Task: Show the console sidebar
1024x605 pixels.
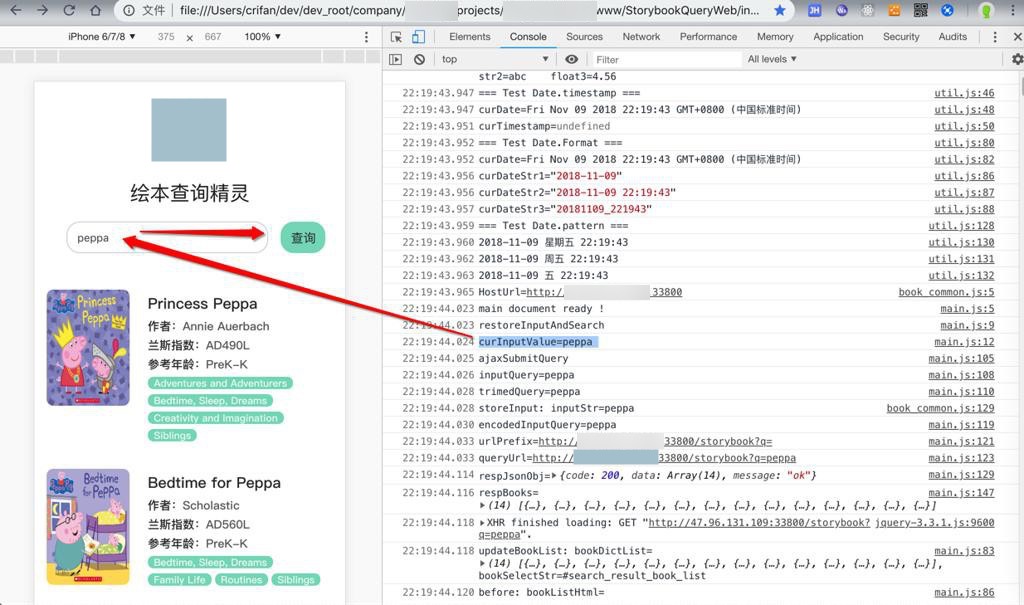Action: click(396, 59)
